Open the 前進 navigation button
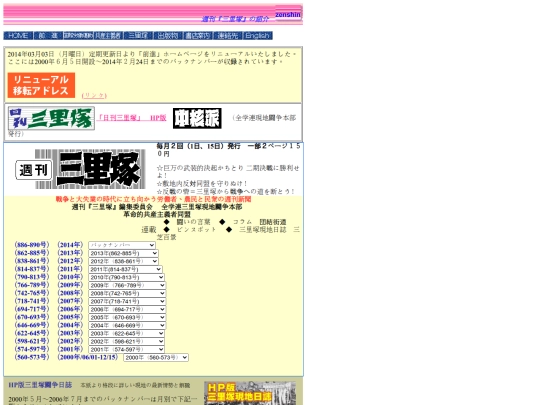Viewport: 540px width, 405px height. 48,36
